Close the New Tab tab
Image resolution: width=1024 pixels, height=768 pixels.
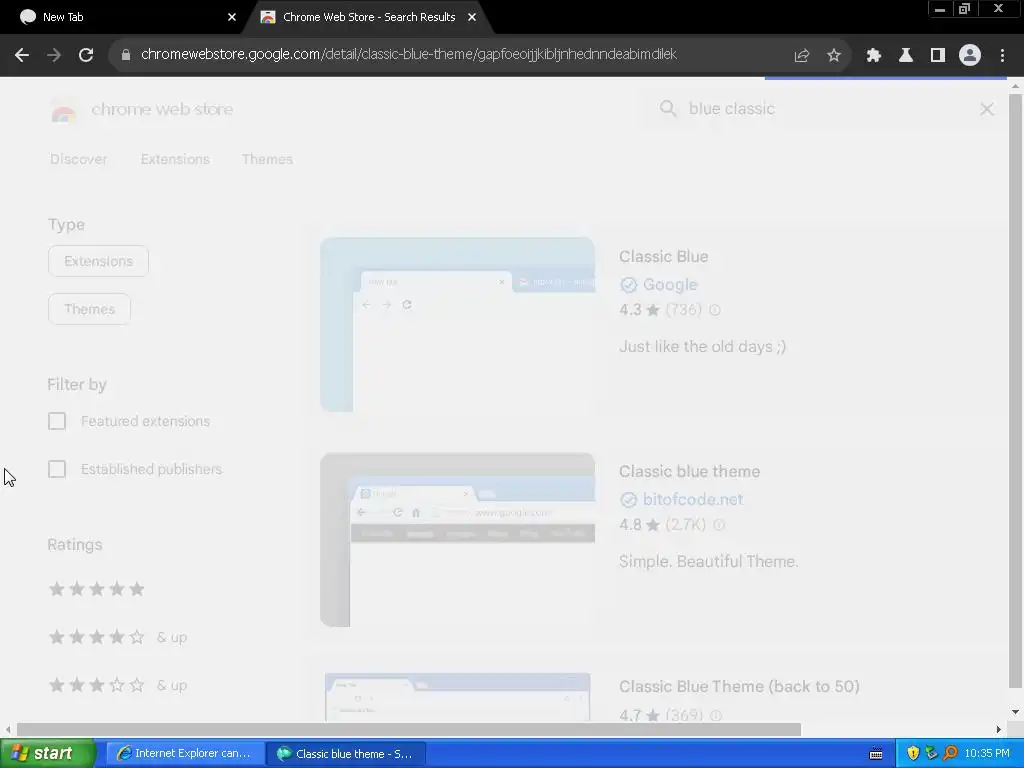click(x=232, y=18)
